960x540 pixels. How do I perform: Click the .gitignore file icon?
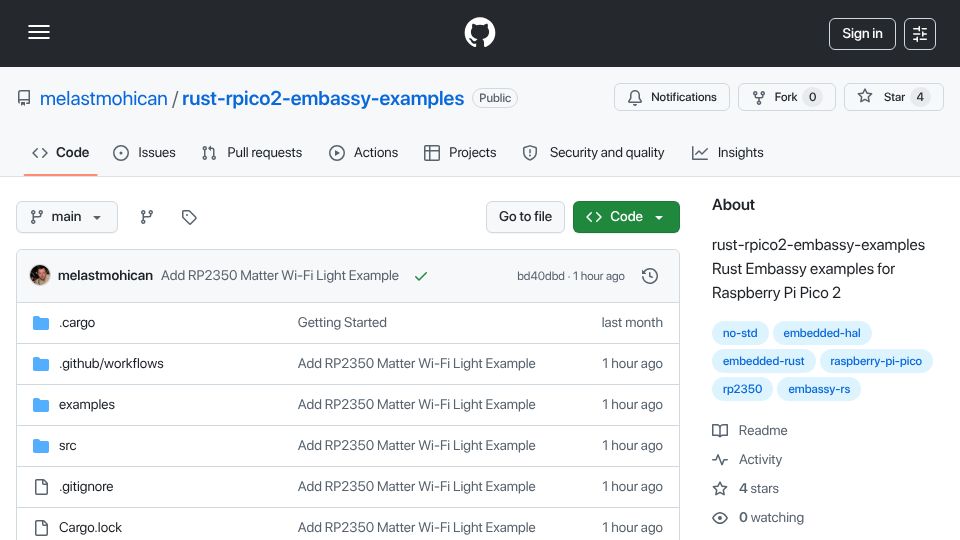41,487
